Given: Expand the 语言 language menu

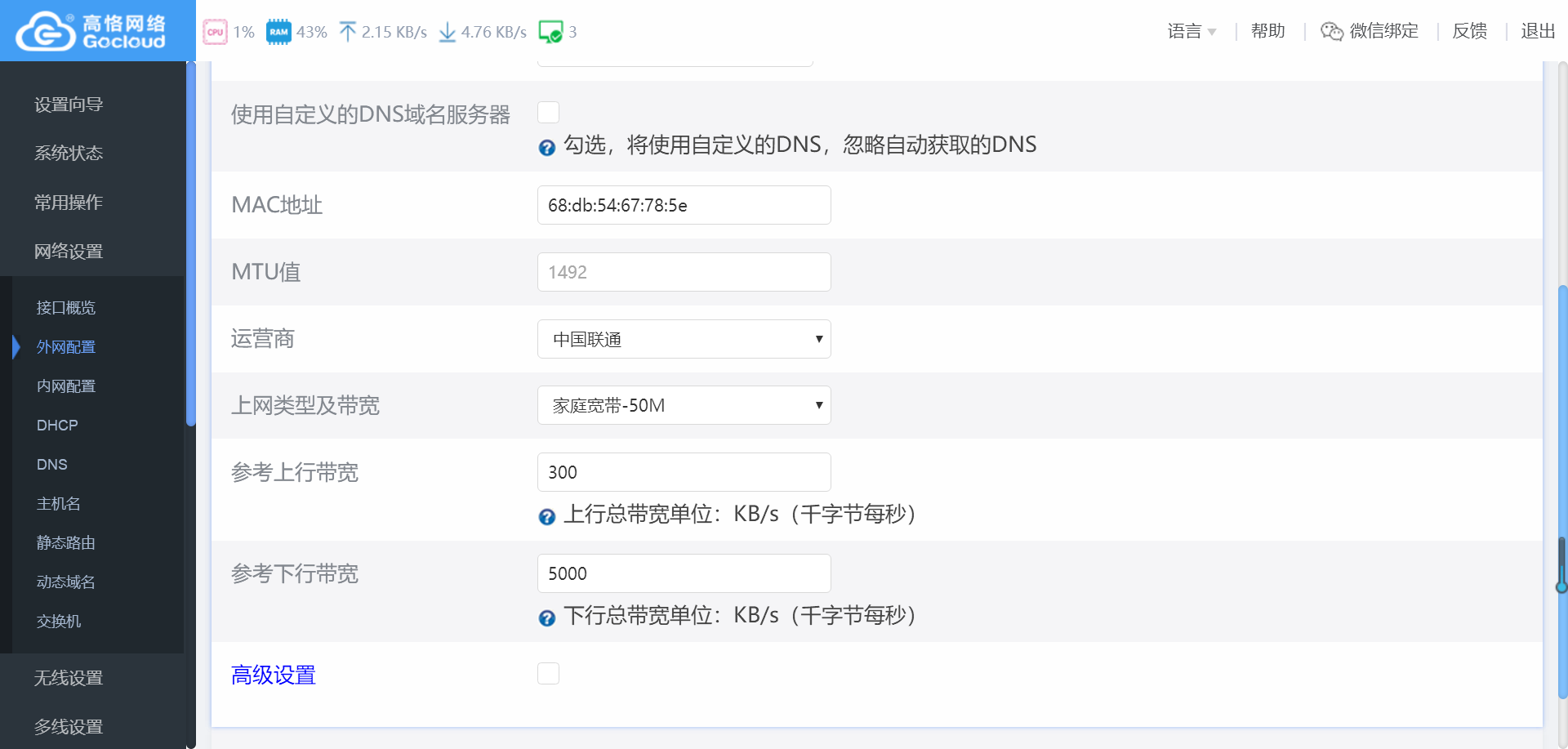Looking at the screenshot, I should (1192, 31).
